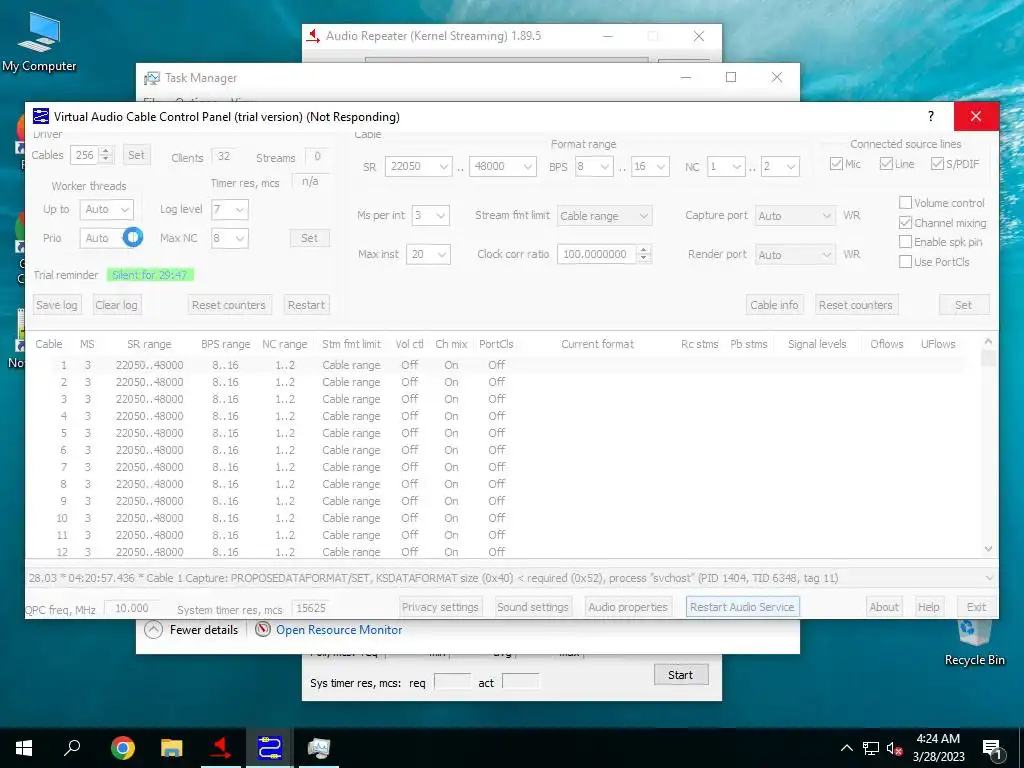Switch to Audio Repeater taskbar icon
Viewport: 1024px width, 768px height.
point(221,748)
